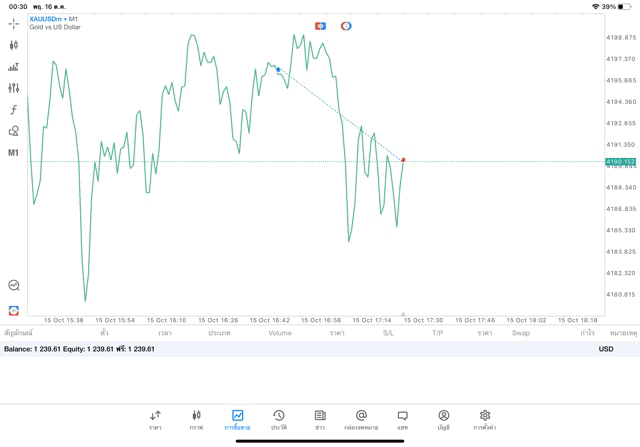Open the การตั้งค่า settings tab

tap(485, 419)
